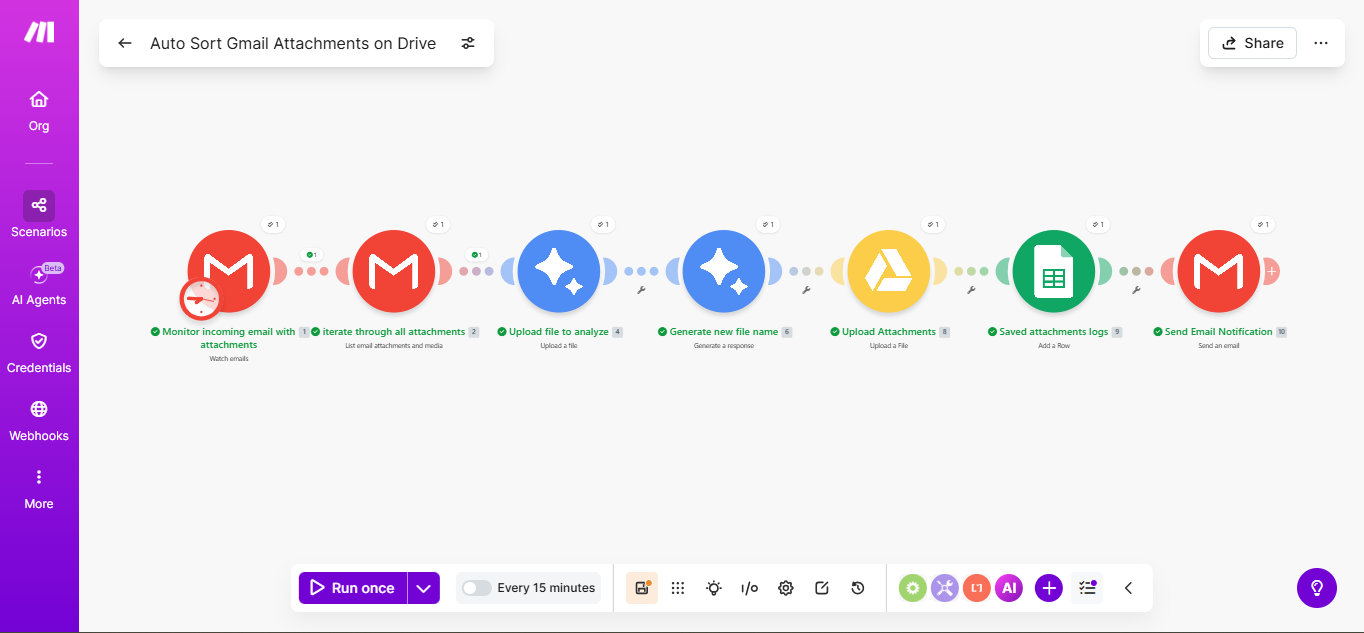Open the More menu in the sidebar

pyautogui.click(x=39, y=489)
